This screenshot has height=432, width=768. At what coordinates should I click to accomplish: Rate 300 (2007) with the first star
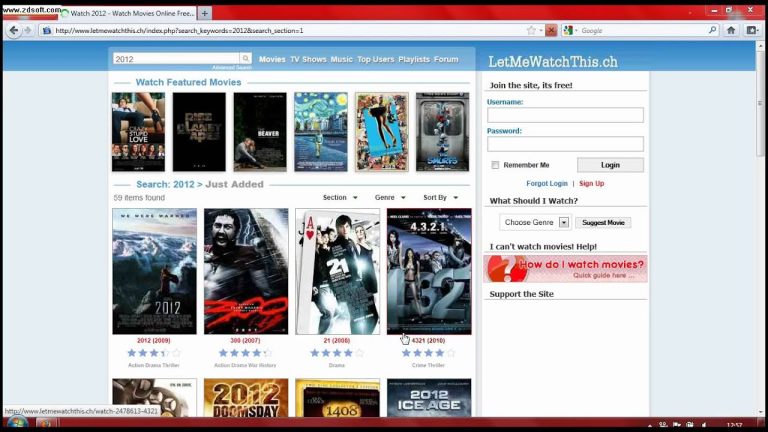(x=223, y=353)
